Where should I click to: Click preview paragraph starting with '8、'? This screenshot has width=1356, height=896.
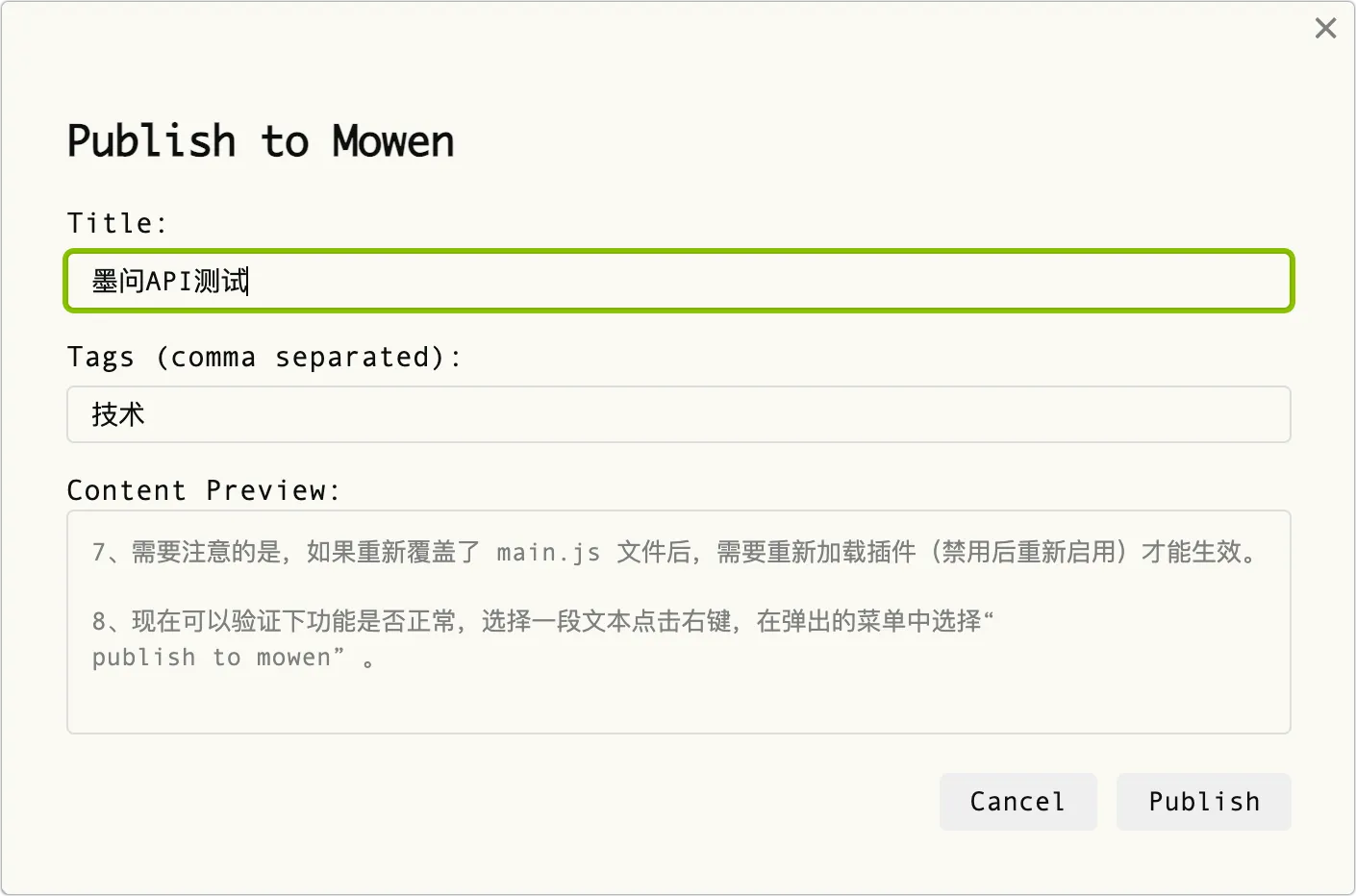[543, 639]
